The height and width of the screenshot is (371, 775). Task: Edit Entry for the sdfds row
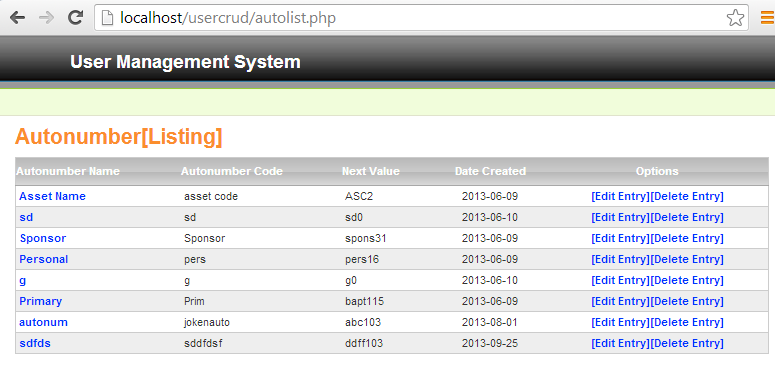pos(620,343)
